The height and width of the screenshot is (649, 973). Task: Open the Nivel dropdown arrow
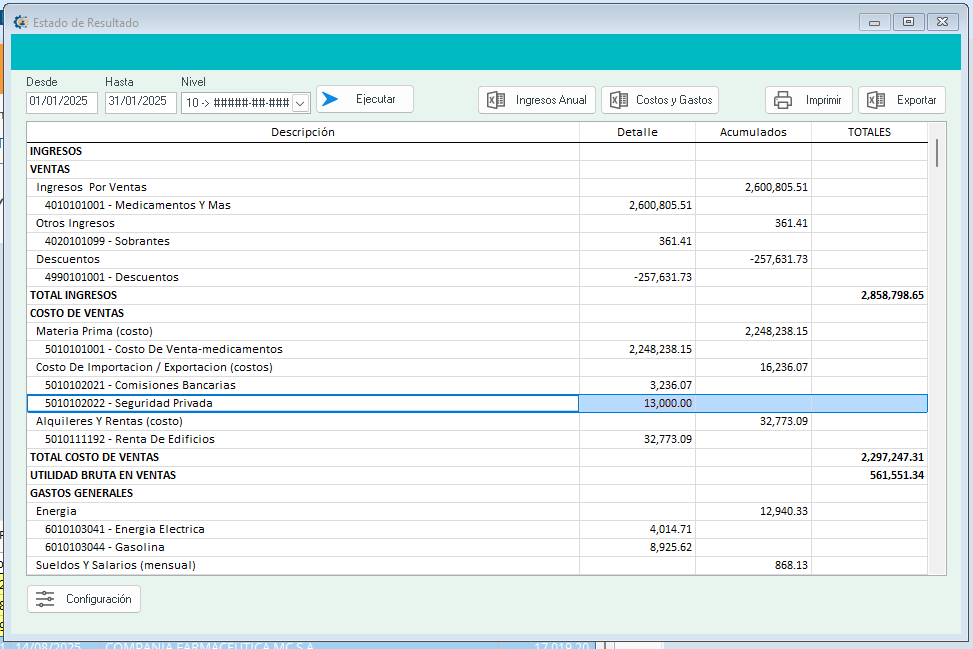point(300,103)
